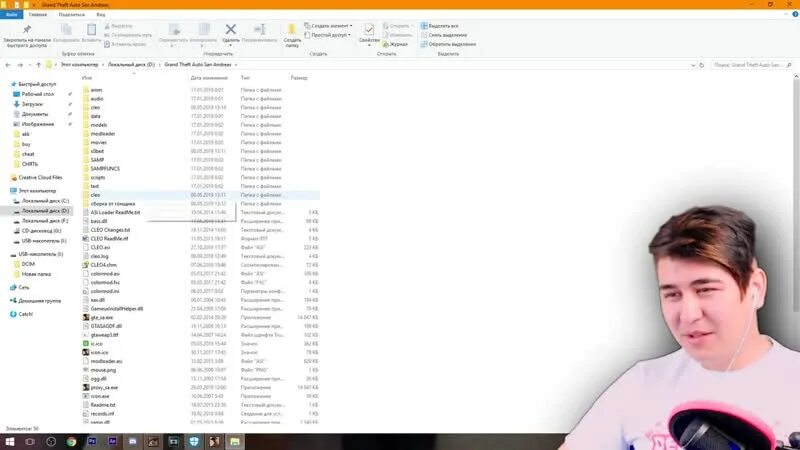Create new folder with Создать папку
The width and height of the screenshot is (800, 450).
[x=292, y=35]
